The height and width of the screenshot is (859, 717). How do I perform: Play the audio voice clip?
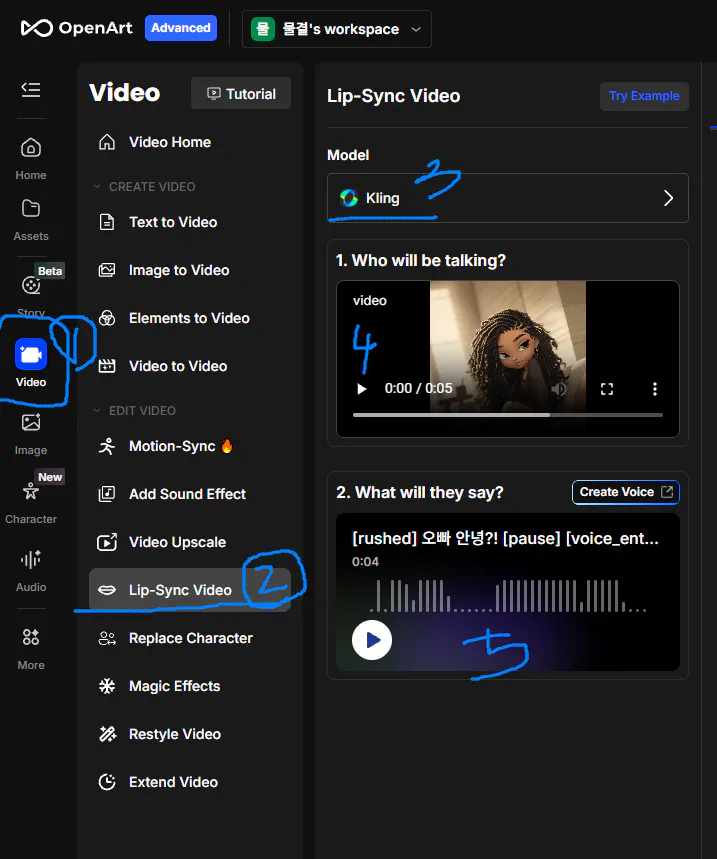pos(372,640)
